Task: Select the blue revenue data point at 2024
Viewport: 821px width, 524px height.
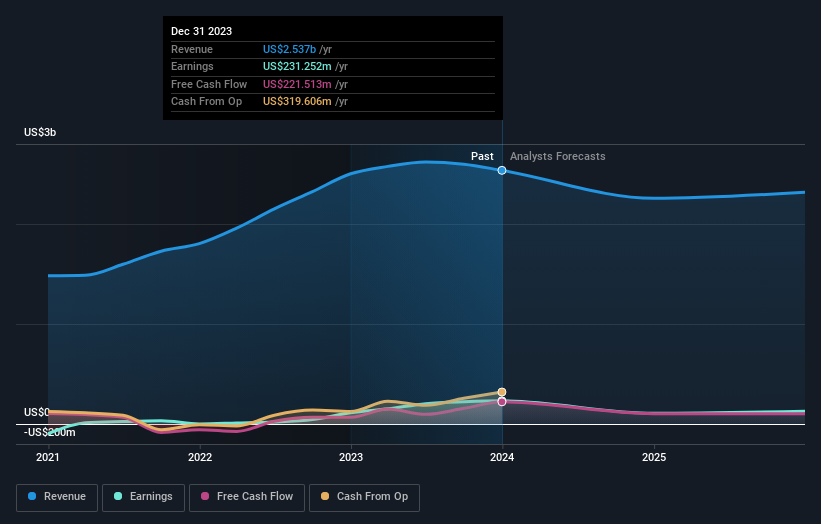Action: pyautogui.click(x=502, y=170)
